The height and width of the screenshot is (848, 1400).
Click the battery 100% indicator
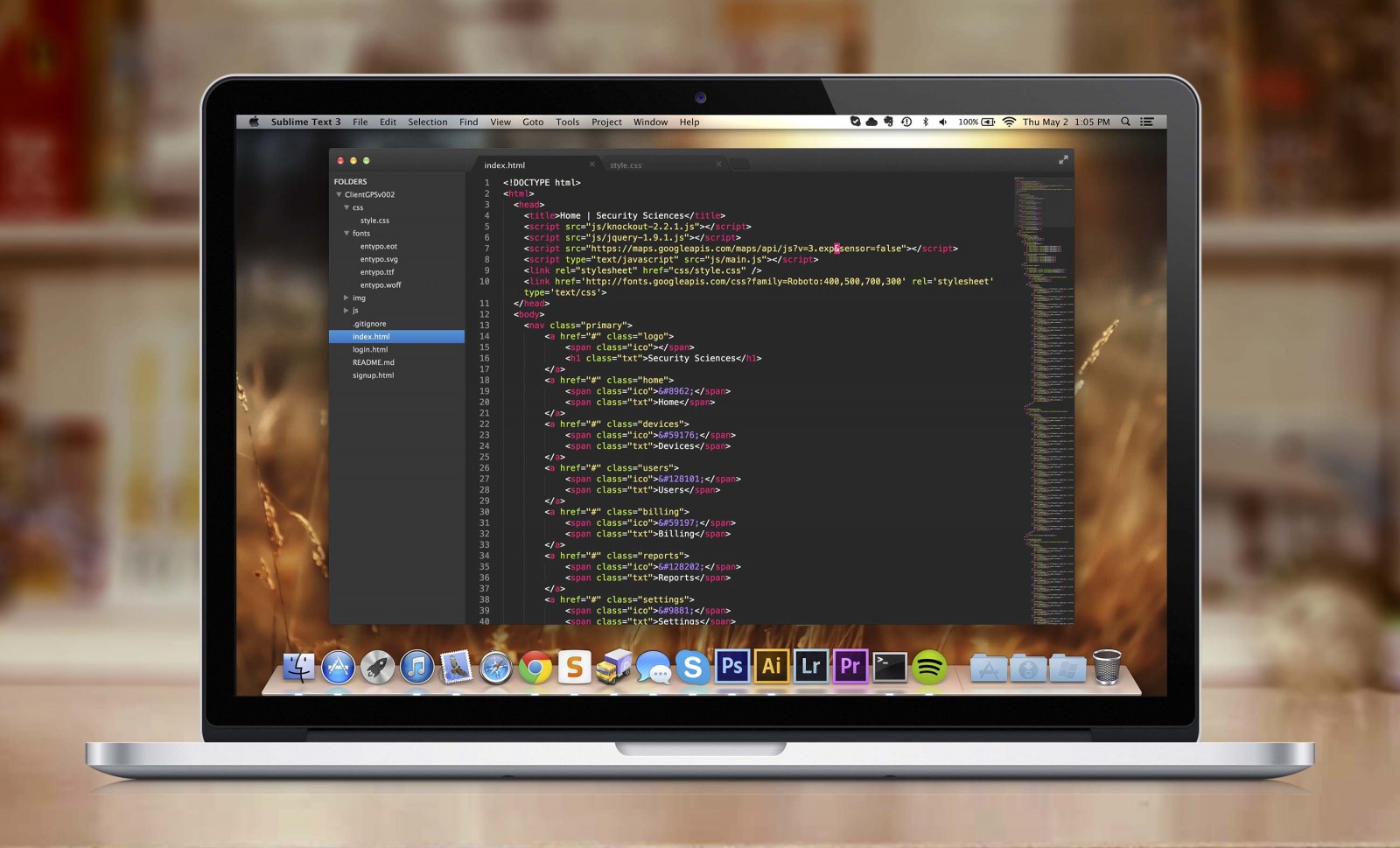(976, 122)
